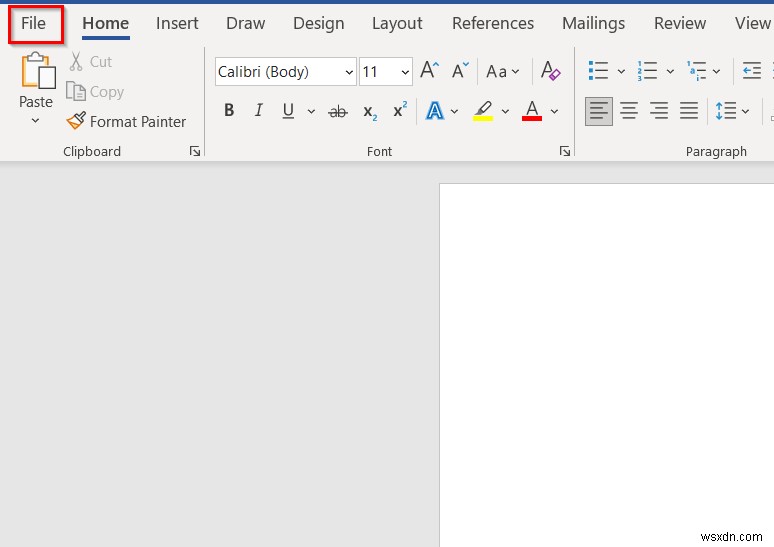Image resolution: width=774 pixels, height=547 pixels.
Task: Expand font color dropdown arrow
Action: 554,112
